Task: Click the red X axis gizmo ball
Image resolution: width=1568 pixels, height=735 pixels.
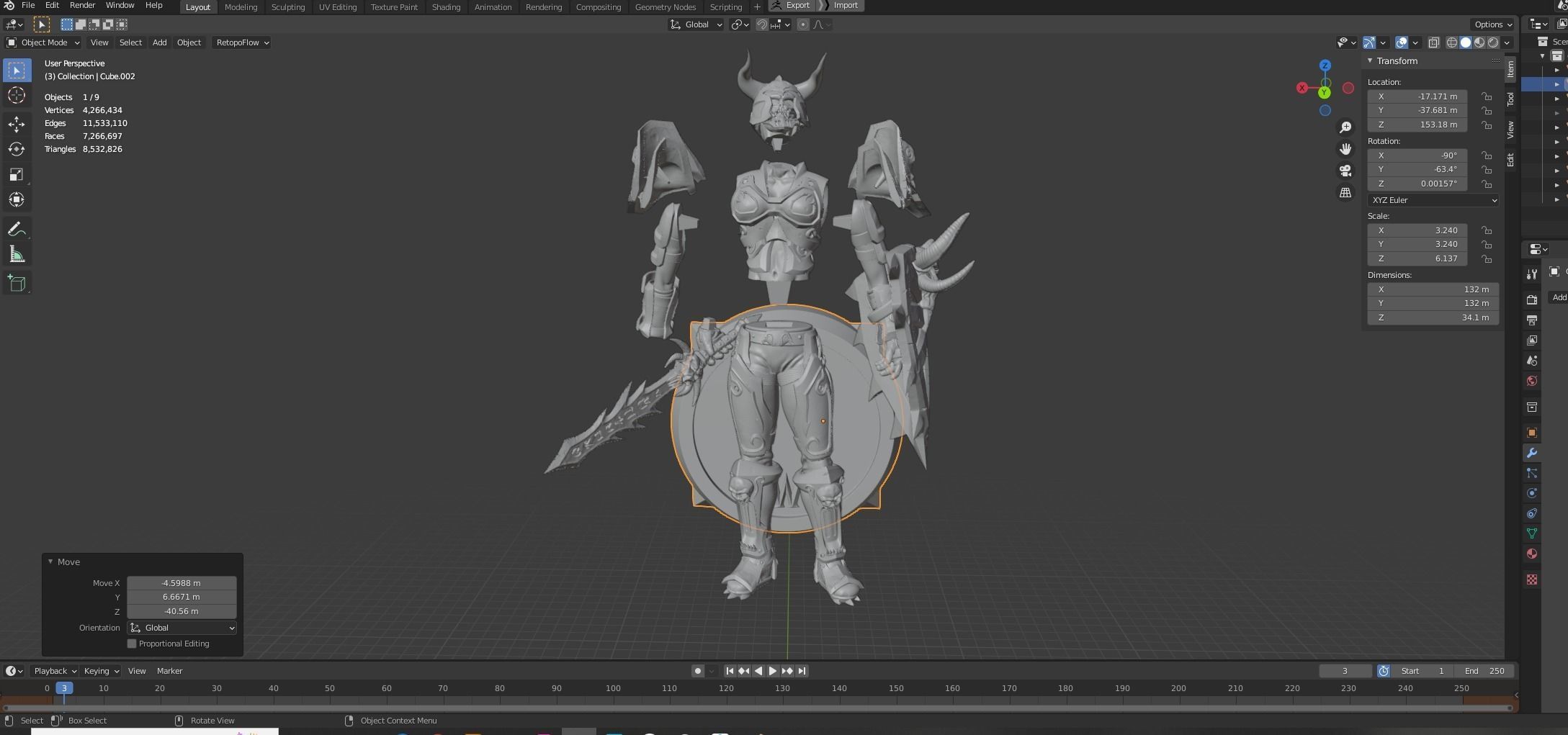Action: 1302,88
